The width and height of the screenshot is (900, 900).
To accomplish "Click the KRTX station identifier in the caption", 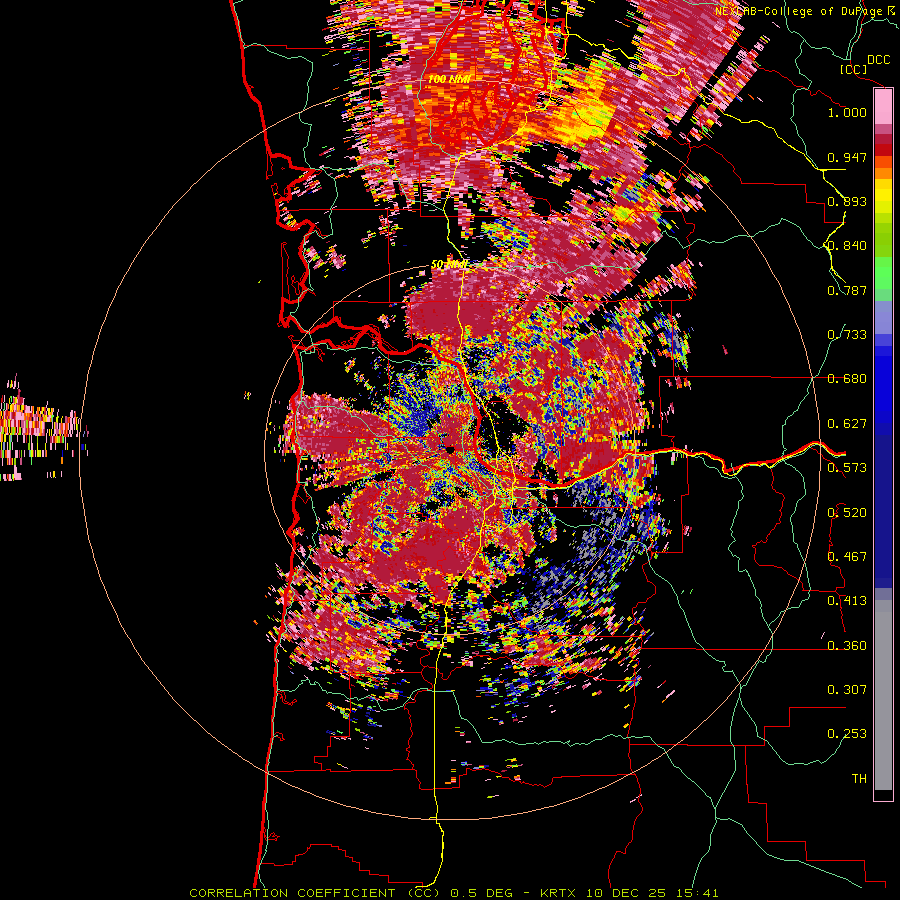I will [x=560, y=893].
